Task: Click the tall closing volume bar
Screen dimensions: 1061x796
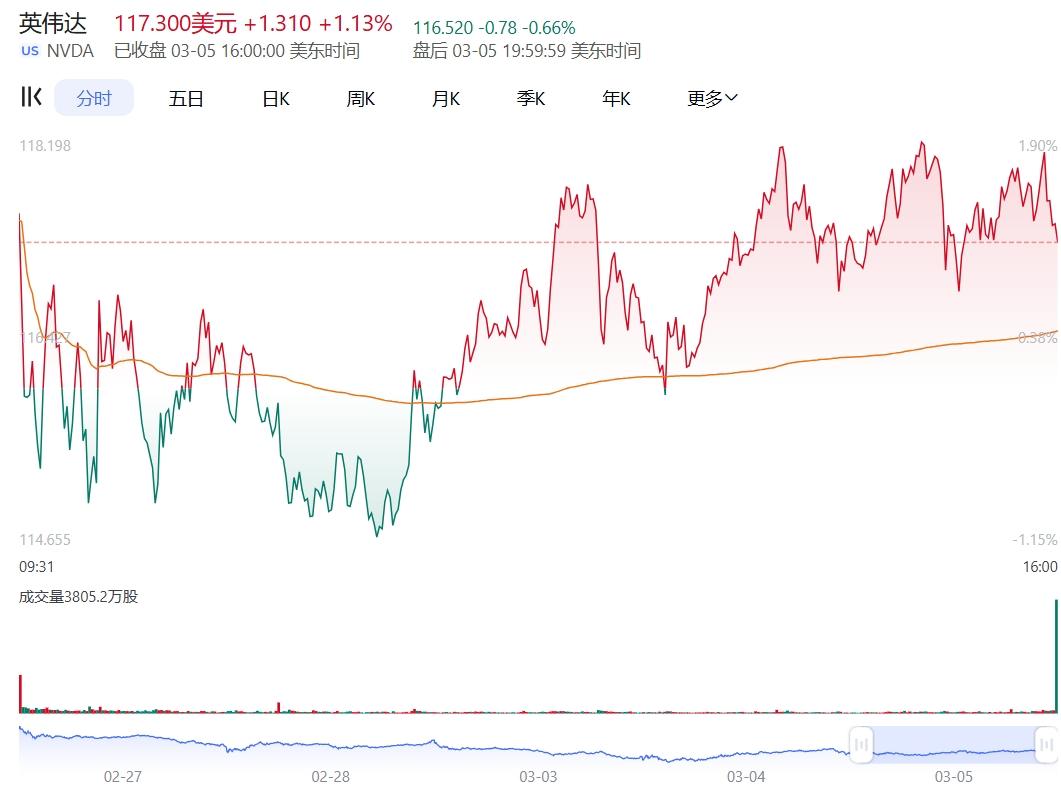Action: pos(1055,655)
